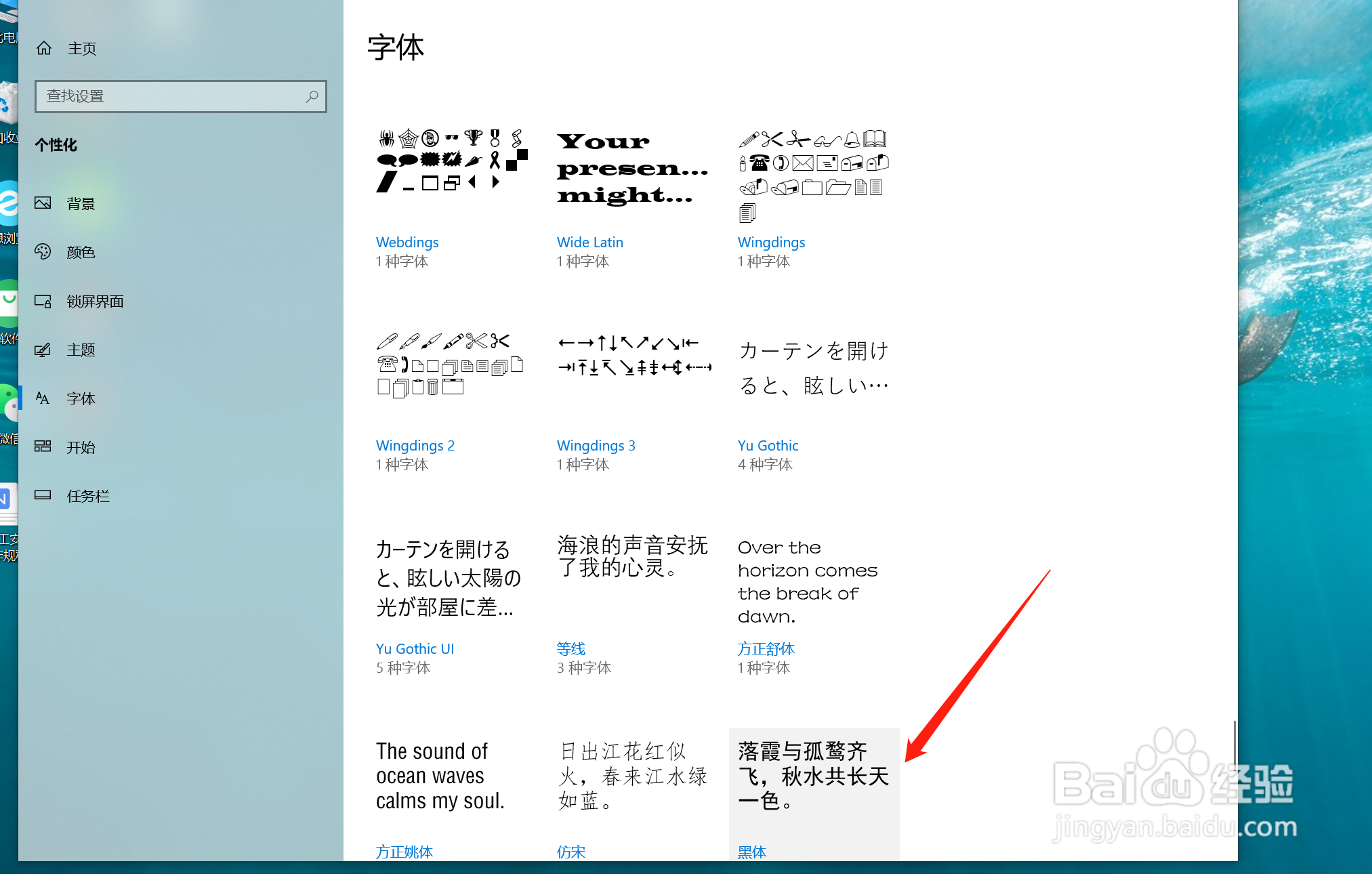Viewport: 1372px width, 874px height.
Task: Type in the 查找设置 search field
Action: [x=169, y=96]
